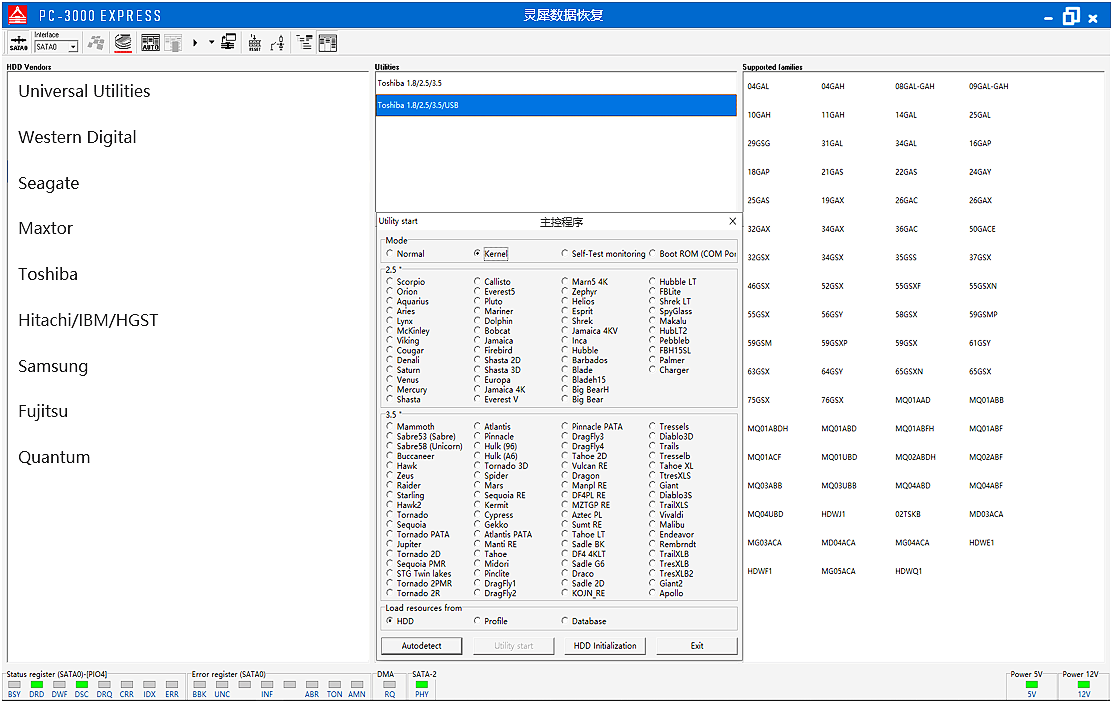The width and height of the screenshot is (1112, 704).
Task: Click the AUTO toolbar icon
Action: 150,43
